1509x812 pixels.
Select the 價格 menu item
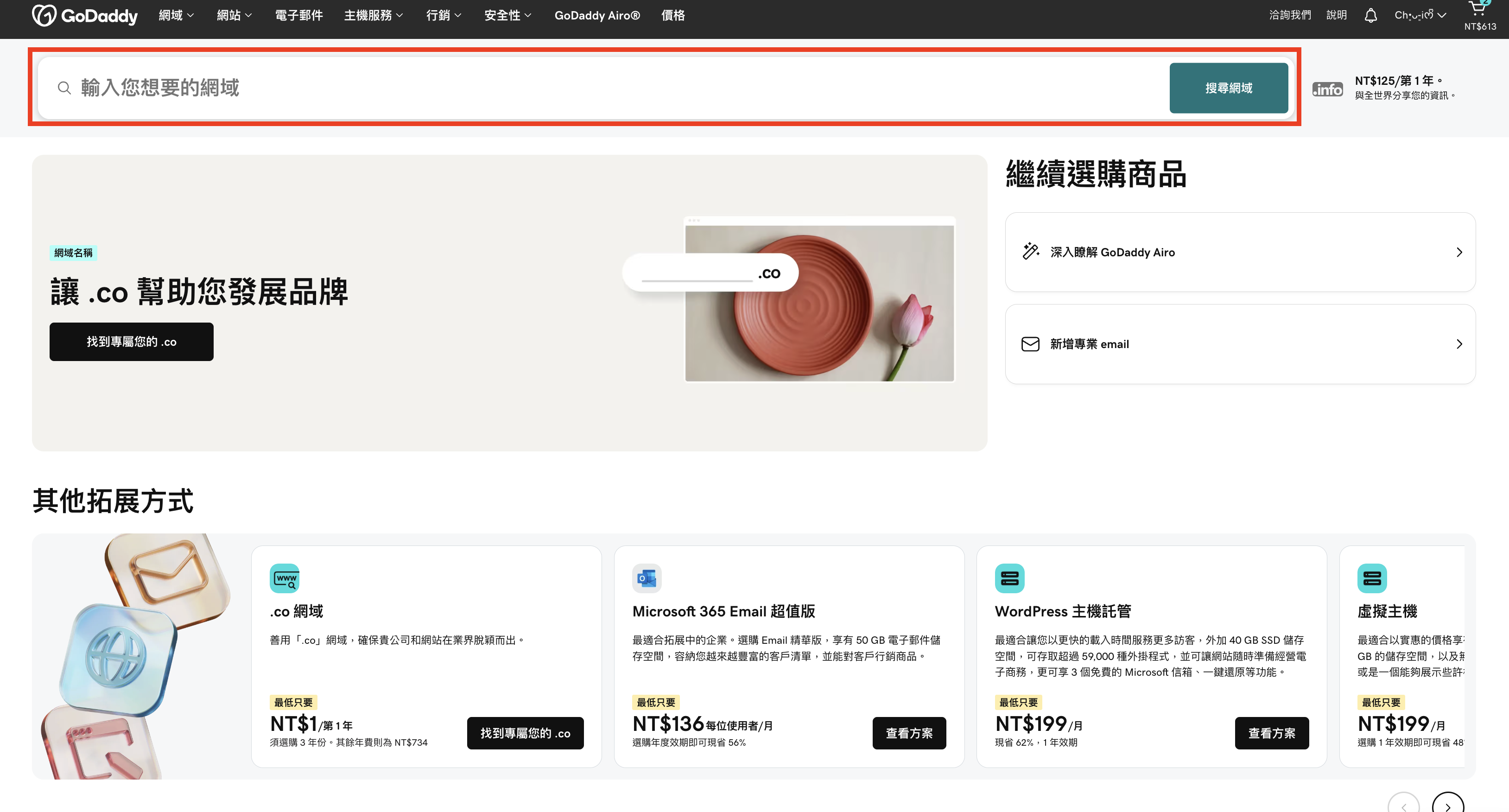672,15
